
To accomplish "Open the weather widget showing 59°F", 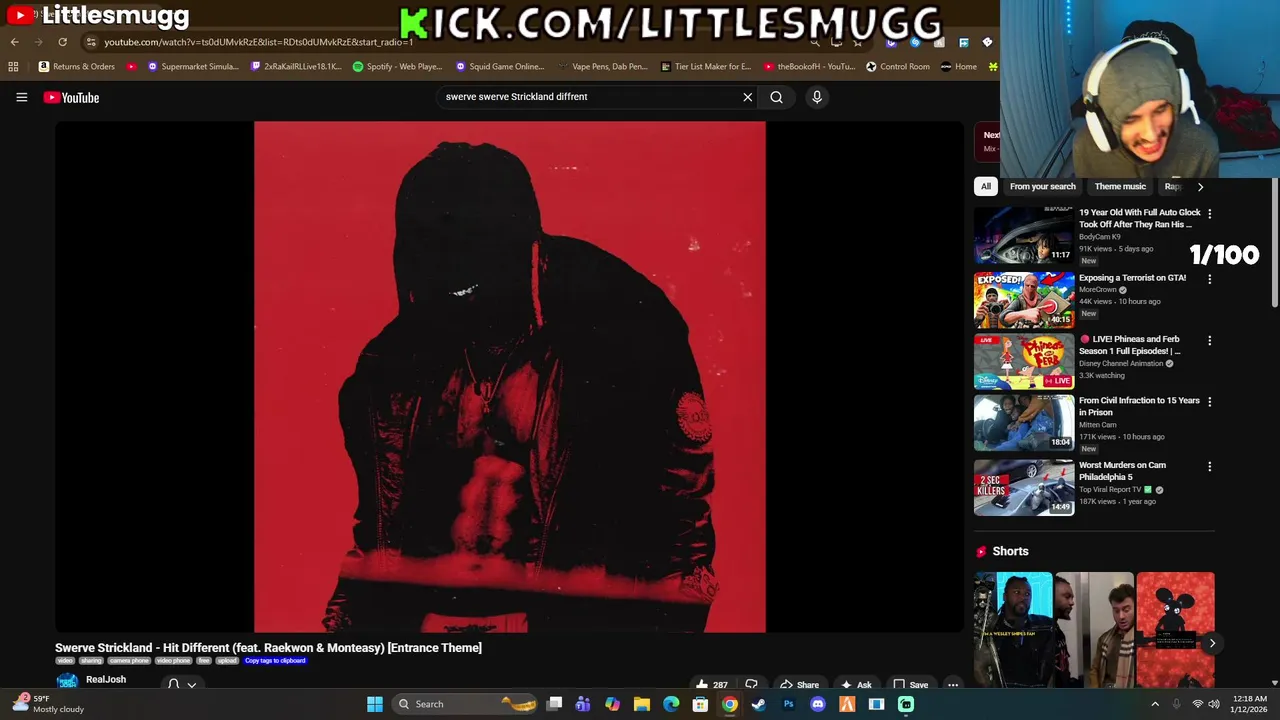I will click(48, 704).
